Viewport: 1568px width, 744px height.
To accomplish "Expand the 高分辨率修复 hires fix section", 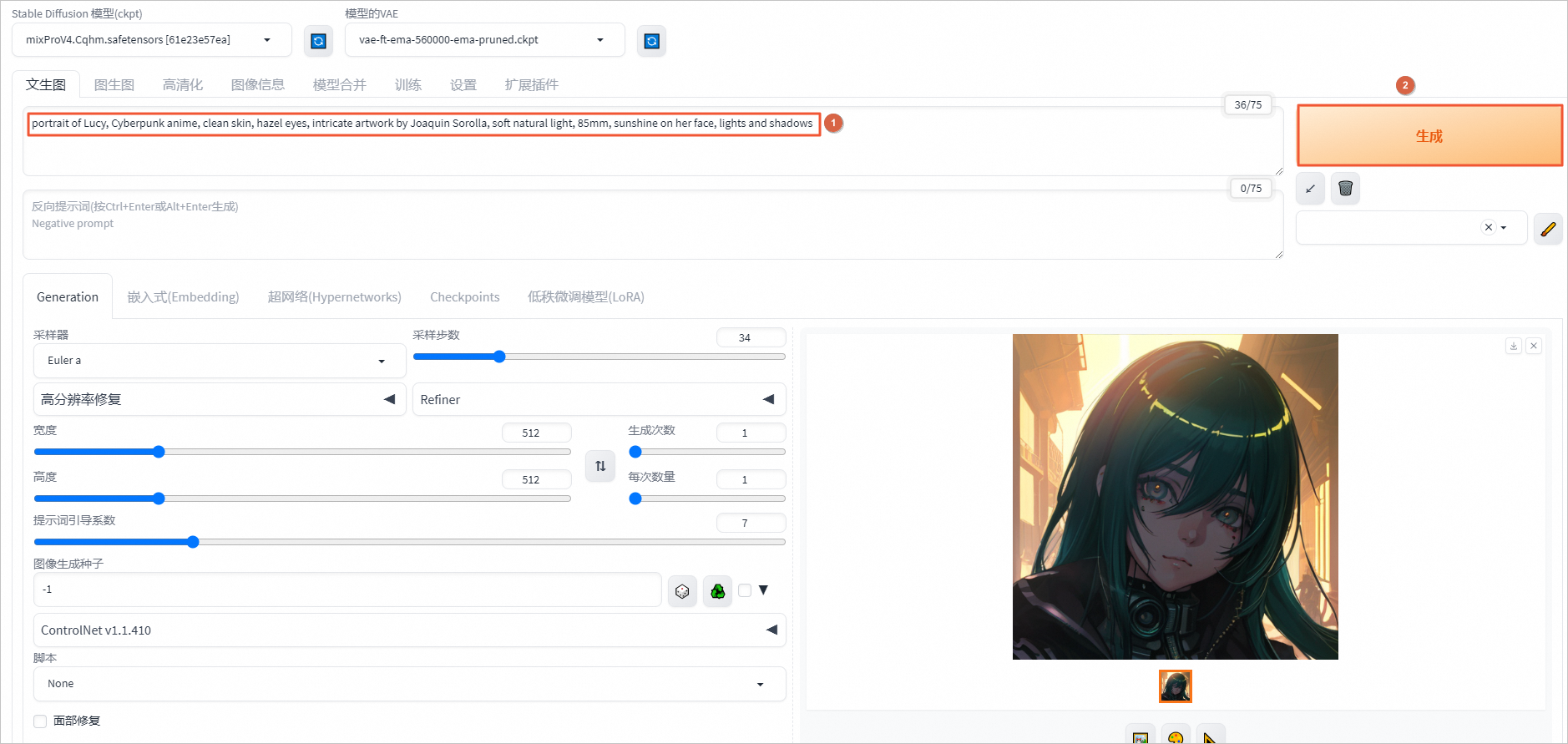I will [220, 399].
